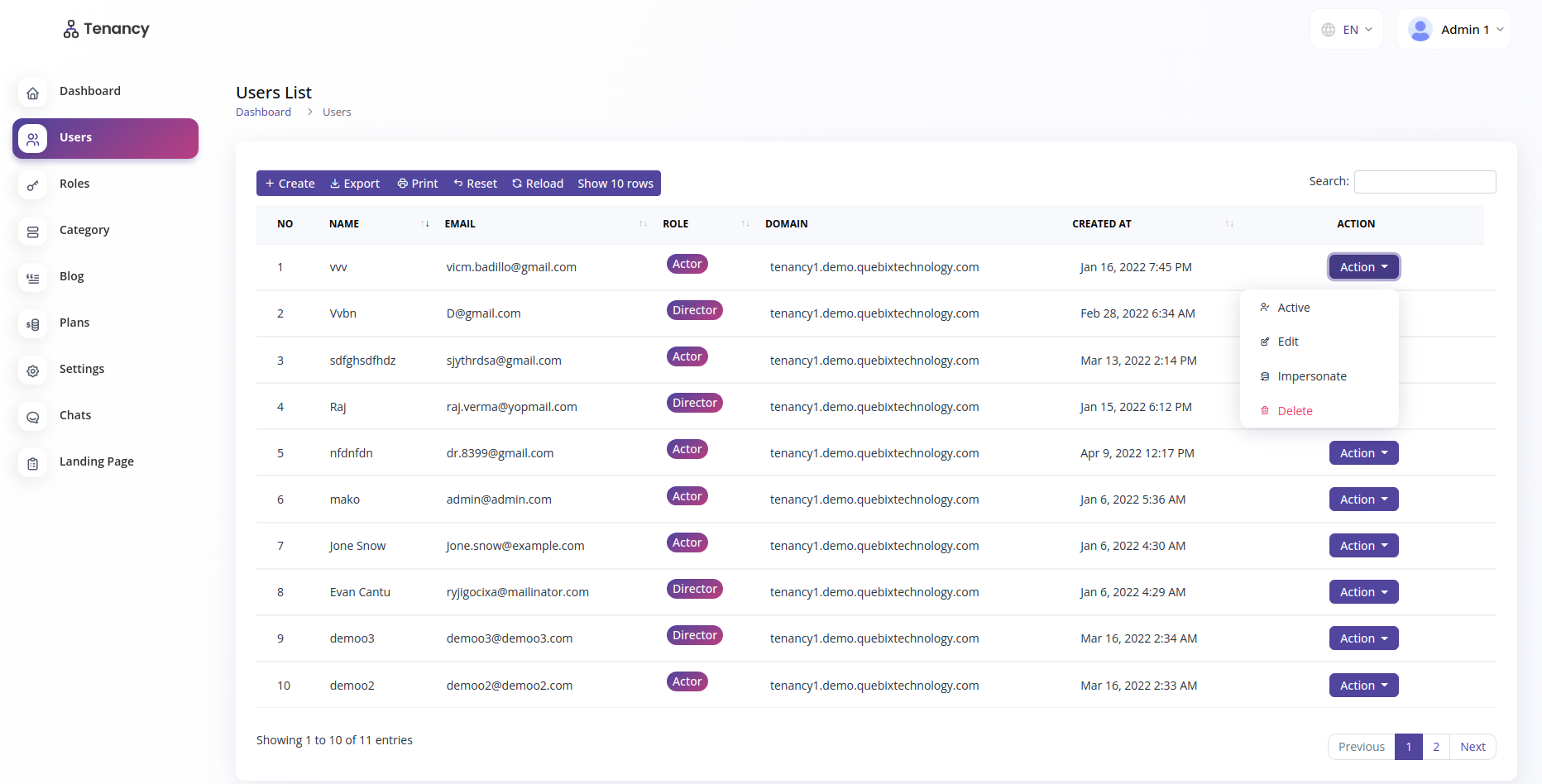Click the Landing Page clipboard icon
1542x784 pixels.
(33, 463)
